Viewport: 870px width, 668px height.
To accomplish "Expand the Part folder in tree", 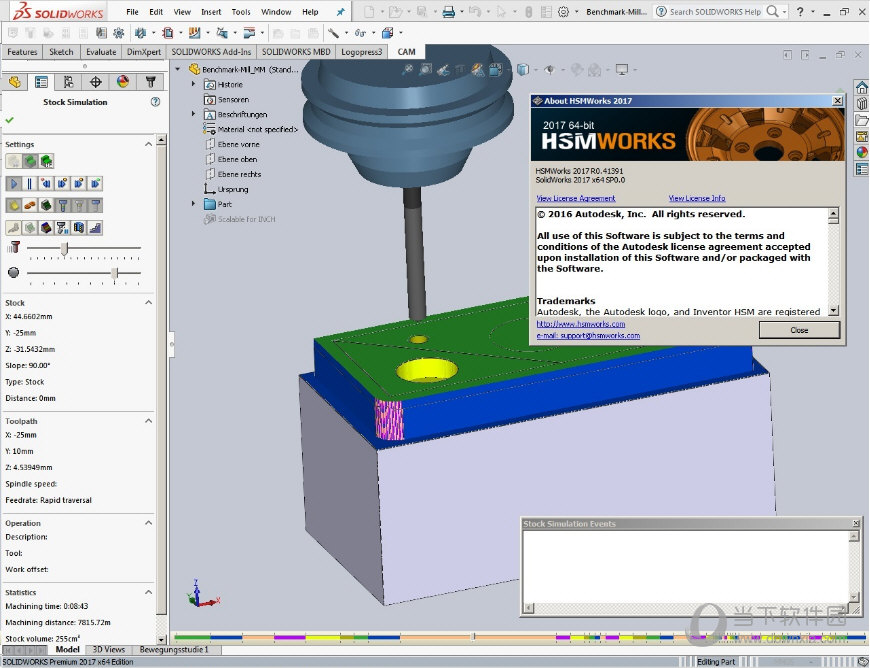I will pos(194,204).
